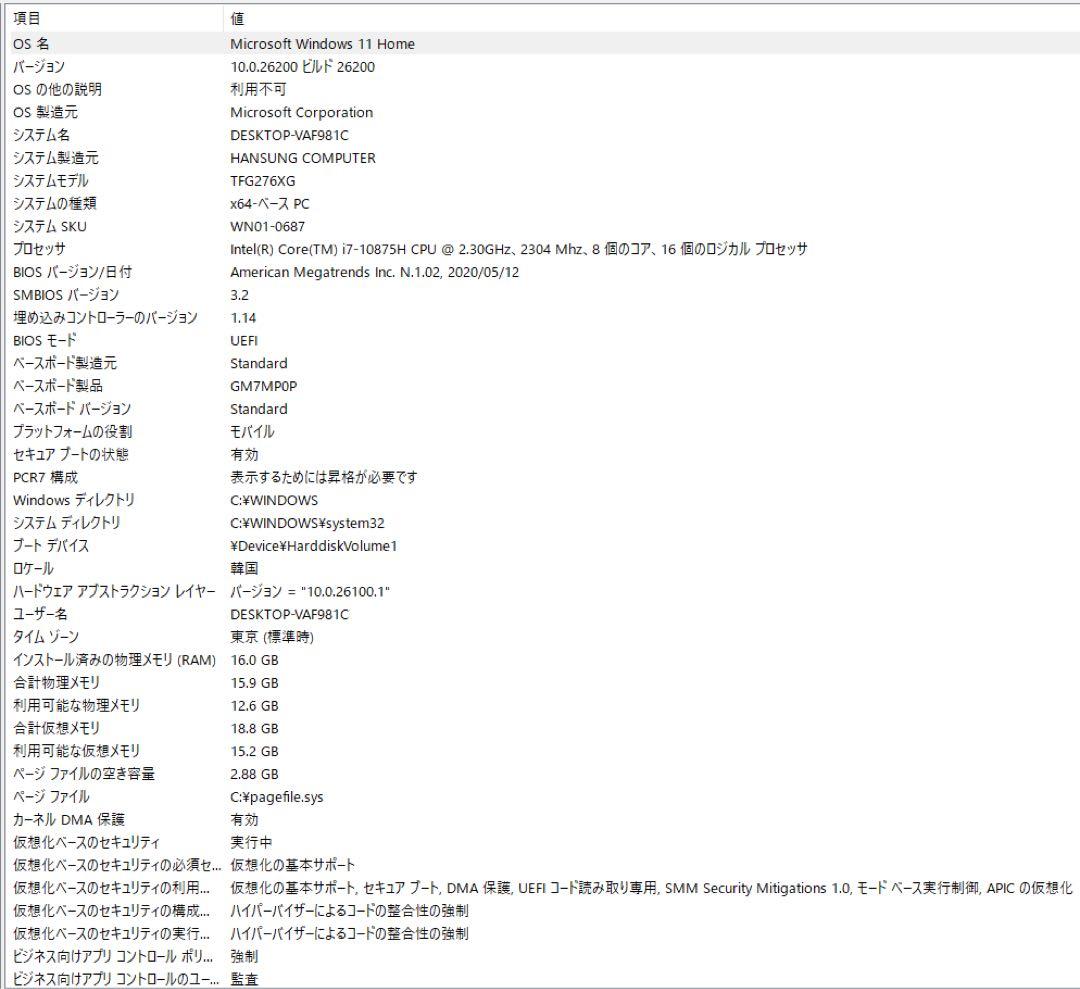Screen dimensions: 1080x989
Task: Click the 項目 column header
Action: pos(100,17)
